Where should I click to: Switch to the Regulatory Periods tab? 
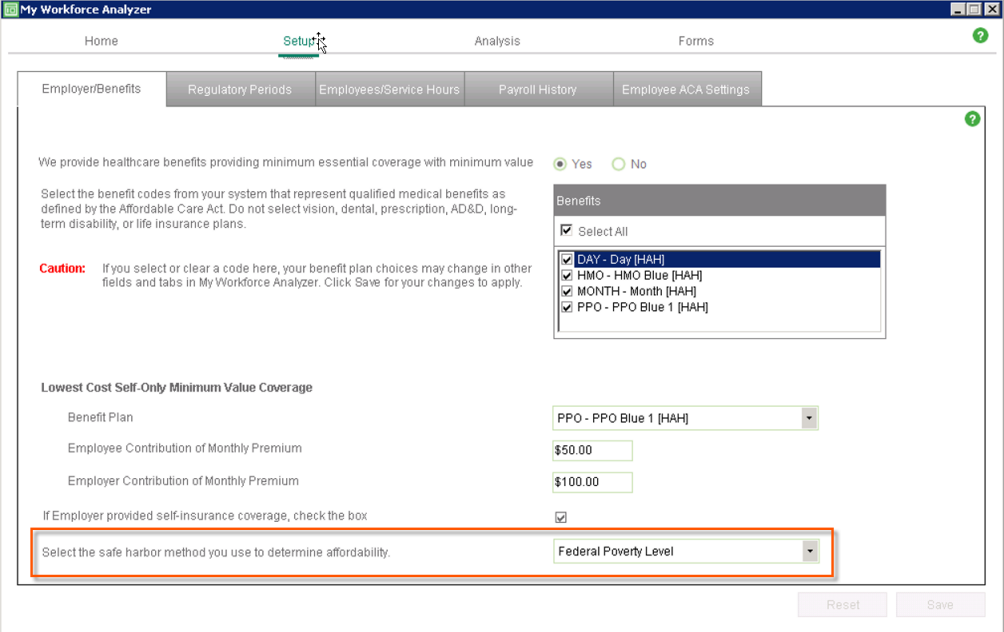(x=240, y=89)
